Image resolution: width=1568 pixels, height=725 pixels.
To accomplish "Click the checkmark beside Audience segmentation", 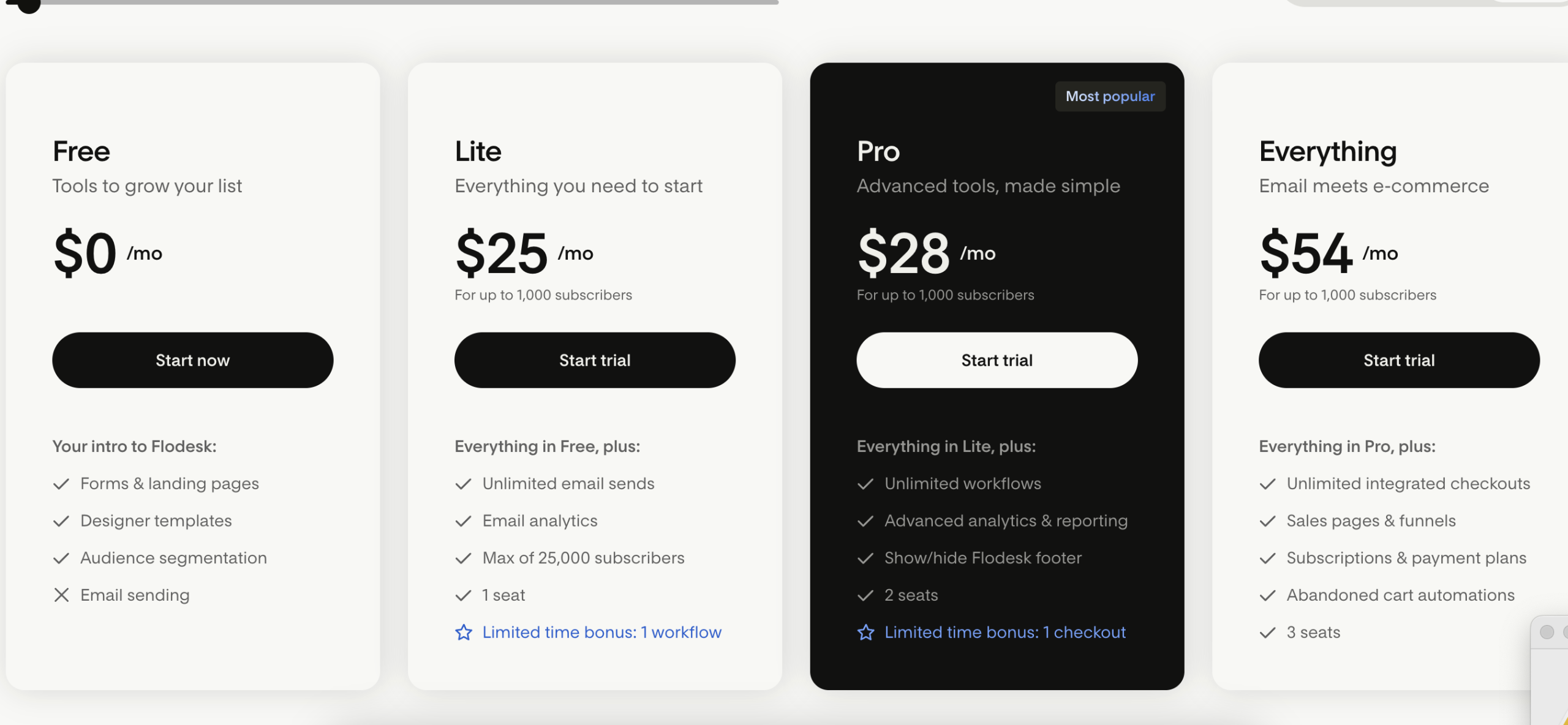I will [x=61, y=558].
